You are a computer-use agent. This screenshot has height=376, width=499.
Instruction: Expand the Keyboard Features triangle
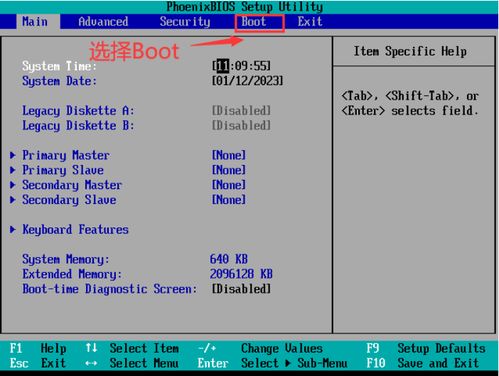(13, 229)
